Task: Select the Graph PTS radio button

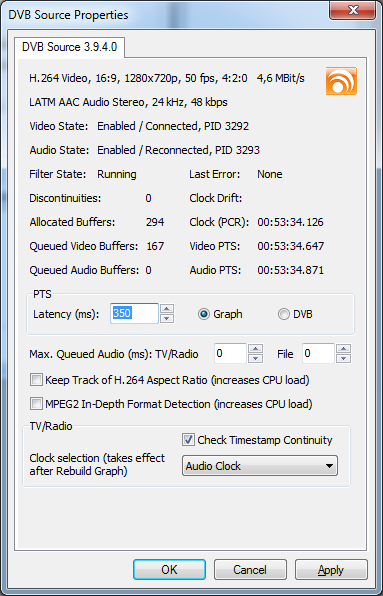Action: pyautogui.click(x=220, y=314)
